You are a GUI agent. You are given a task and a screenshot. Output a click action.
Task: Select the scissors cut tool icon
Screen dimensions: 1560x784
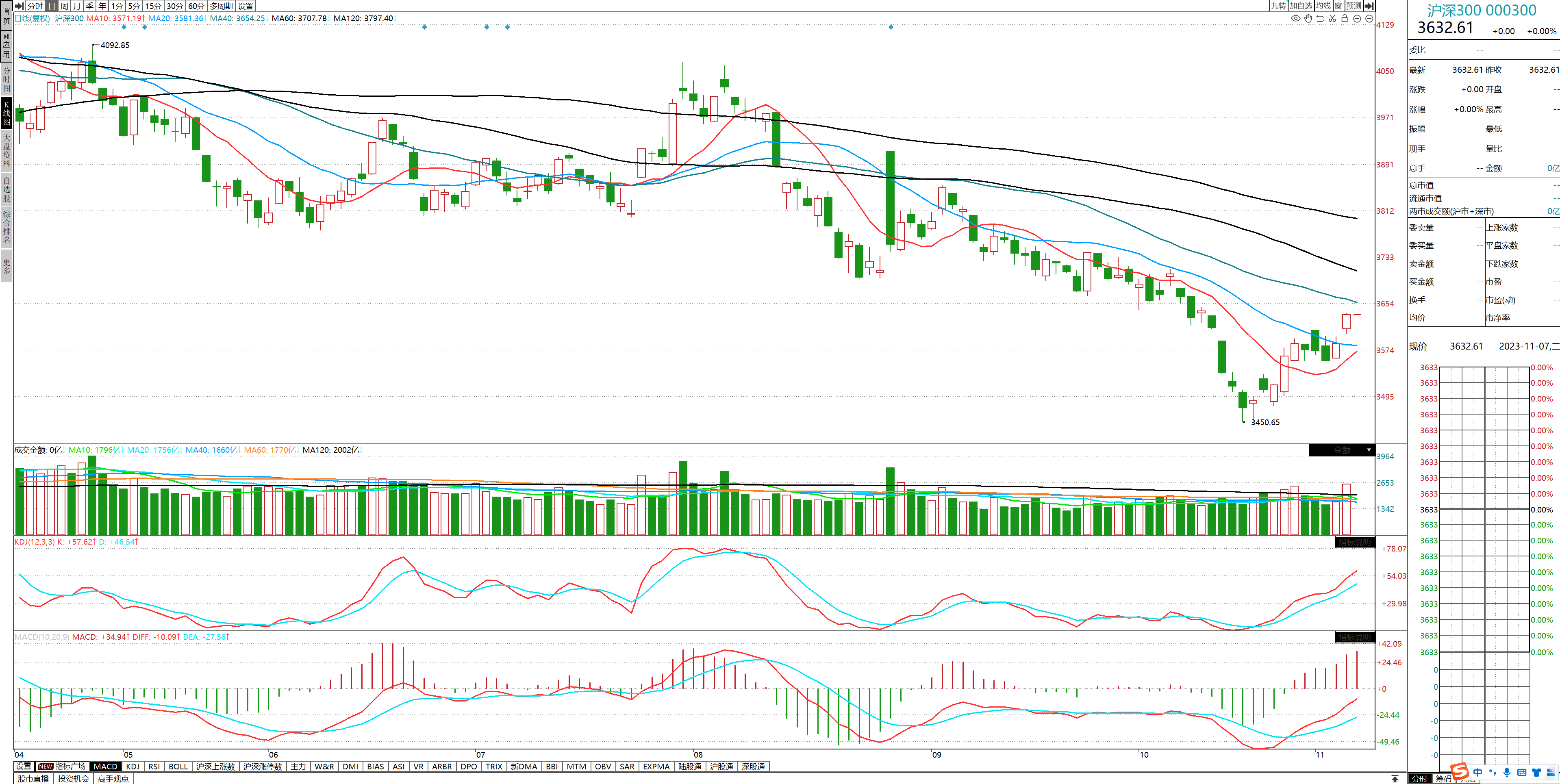[x=1332, y=19]
